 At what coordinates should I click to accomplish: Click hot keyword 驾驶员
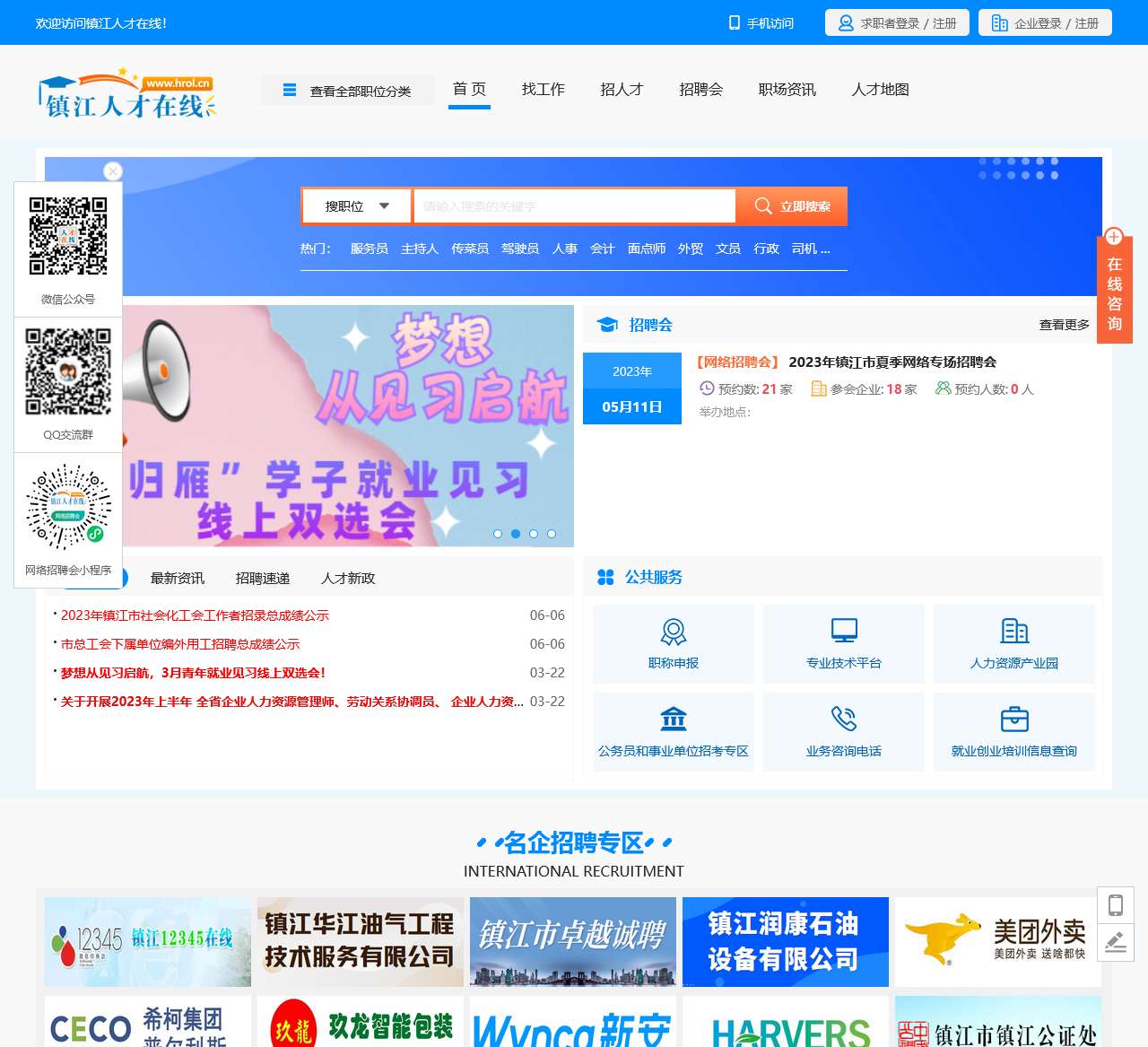(x=520, y=249)
